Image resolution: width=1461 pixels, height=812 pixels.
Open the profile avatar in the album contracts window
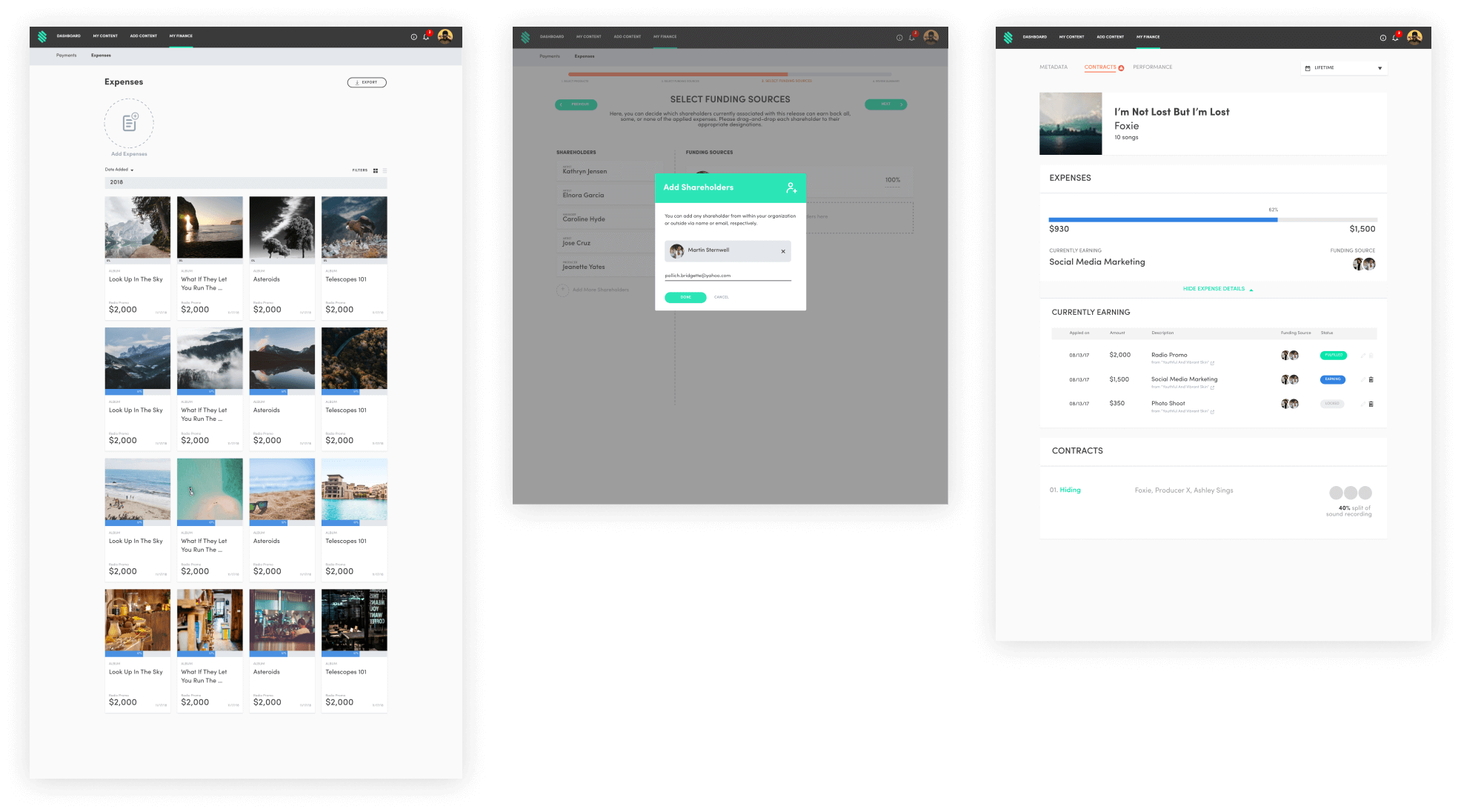pyautogui.click(x=1414, y=37)
